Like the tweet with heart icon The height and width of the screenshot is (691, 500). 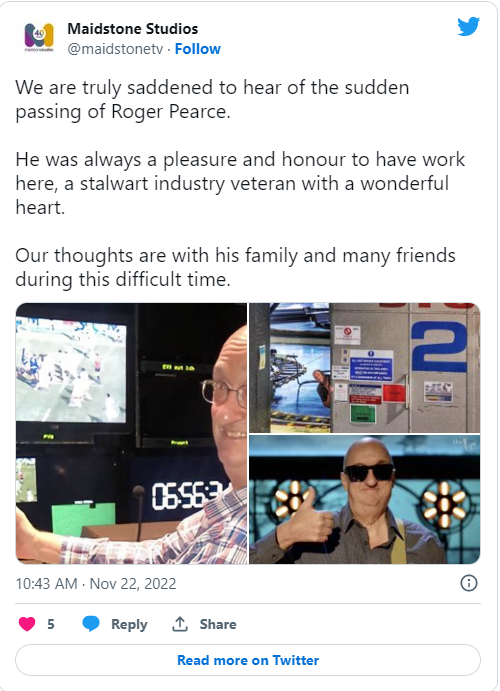(27, 624)
